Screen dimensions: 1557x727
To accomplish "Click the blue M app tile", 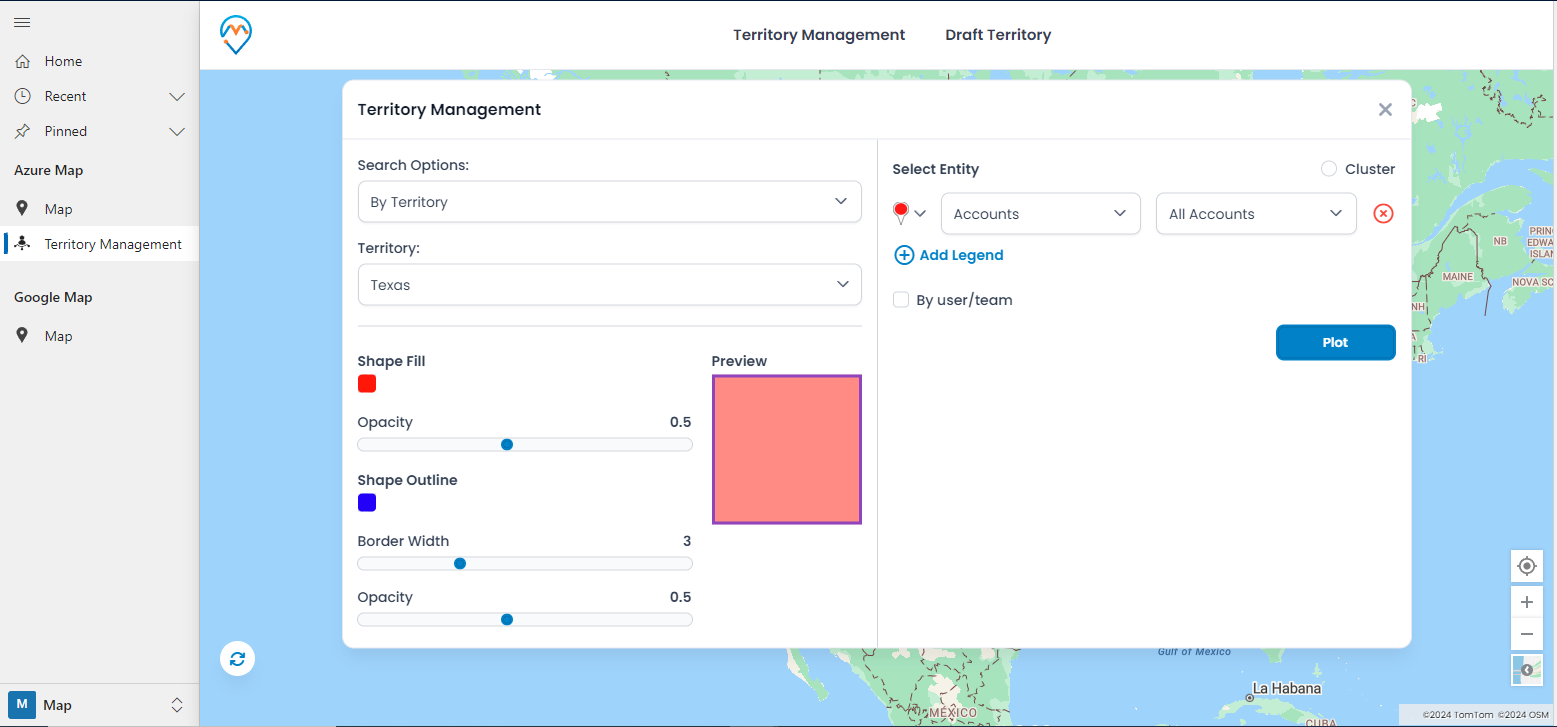I will coord(22,705).
